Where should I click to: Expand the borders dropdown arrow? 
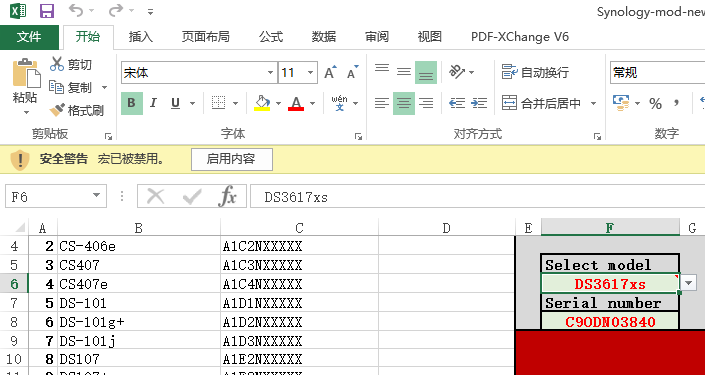click(x=236, y=104)
